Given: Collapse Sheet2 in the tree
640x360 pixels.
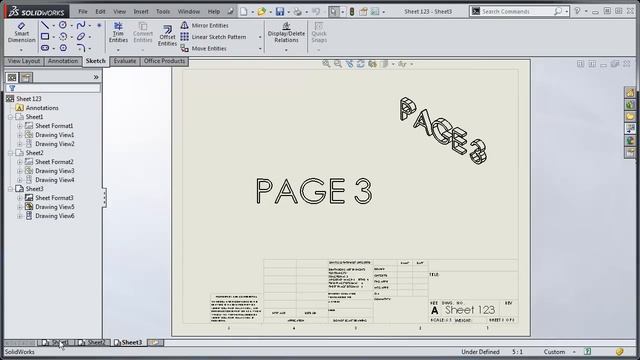Looking at the screenshot, I should pos(10,153).
